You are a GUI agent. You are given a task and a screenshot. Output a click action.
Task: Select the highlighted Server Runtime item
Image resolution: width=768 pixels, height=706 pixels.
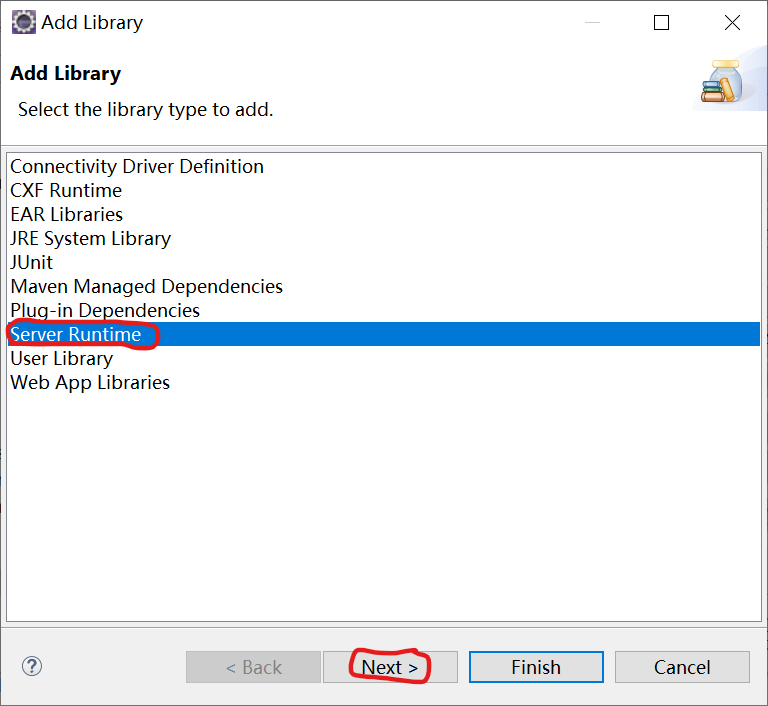[76, 335]
